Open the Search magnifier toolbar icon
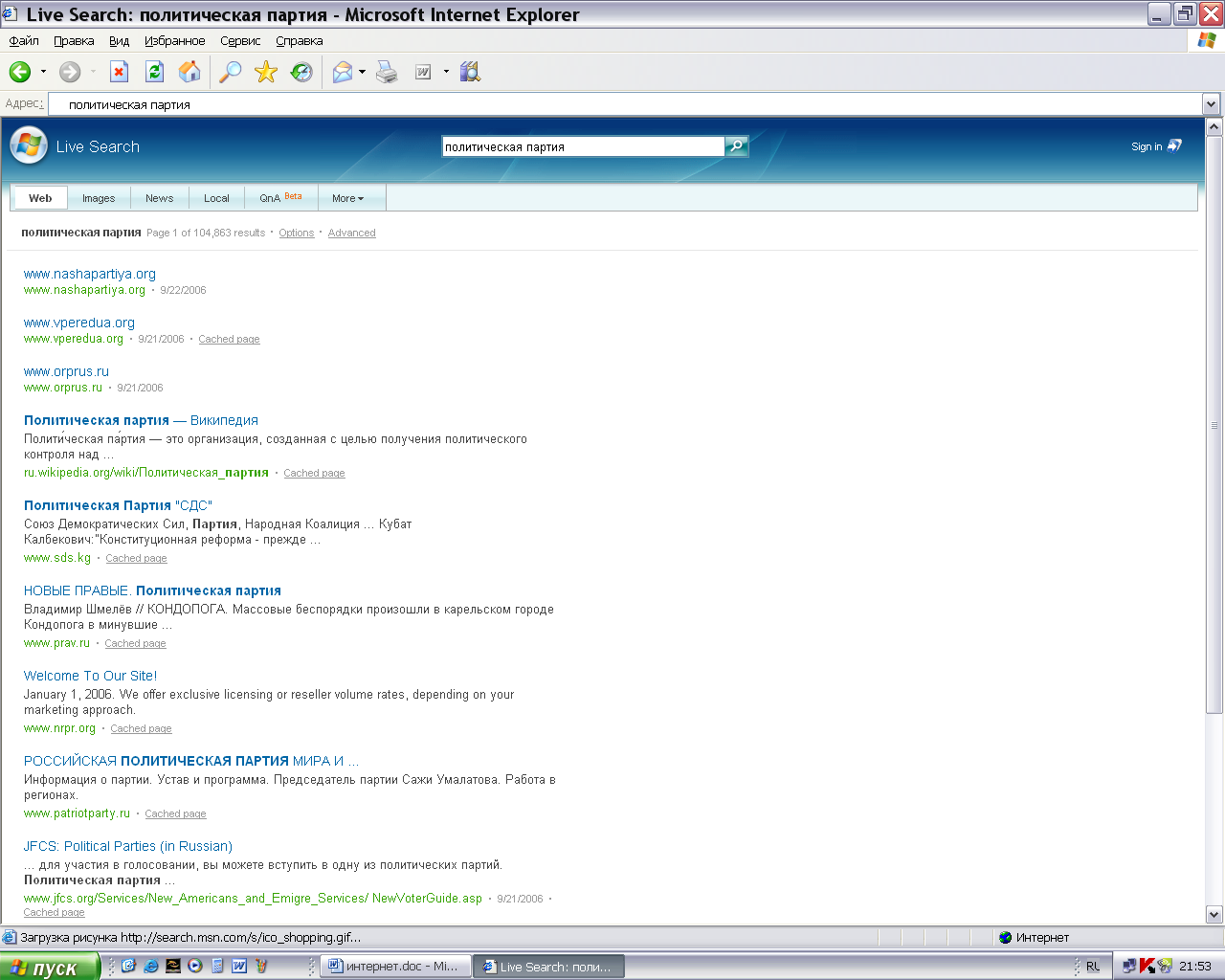 231,72
